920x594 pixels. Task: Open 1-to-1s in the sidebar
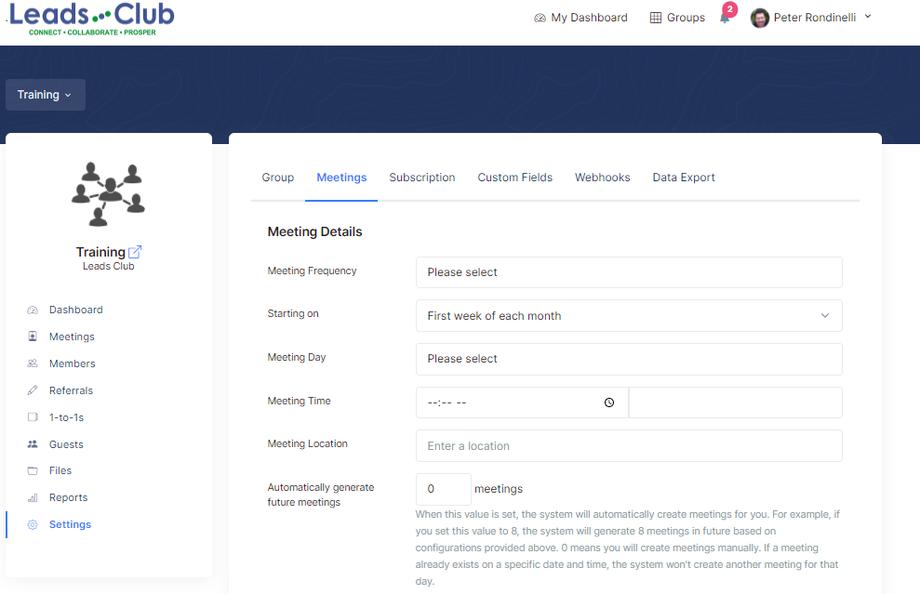[x=66, y=418]
